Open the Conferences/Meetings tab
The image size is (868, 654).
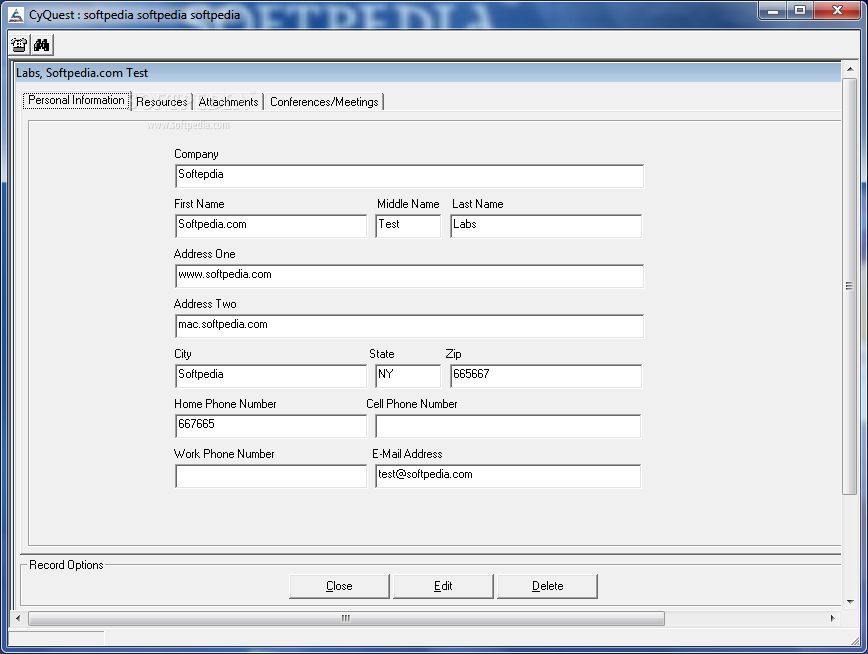[324, 102]
